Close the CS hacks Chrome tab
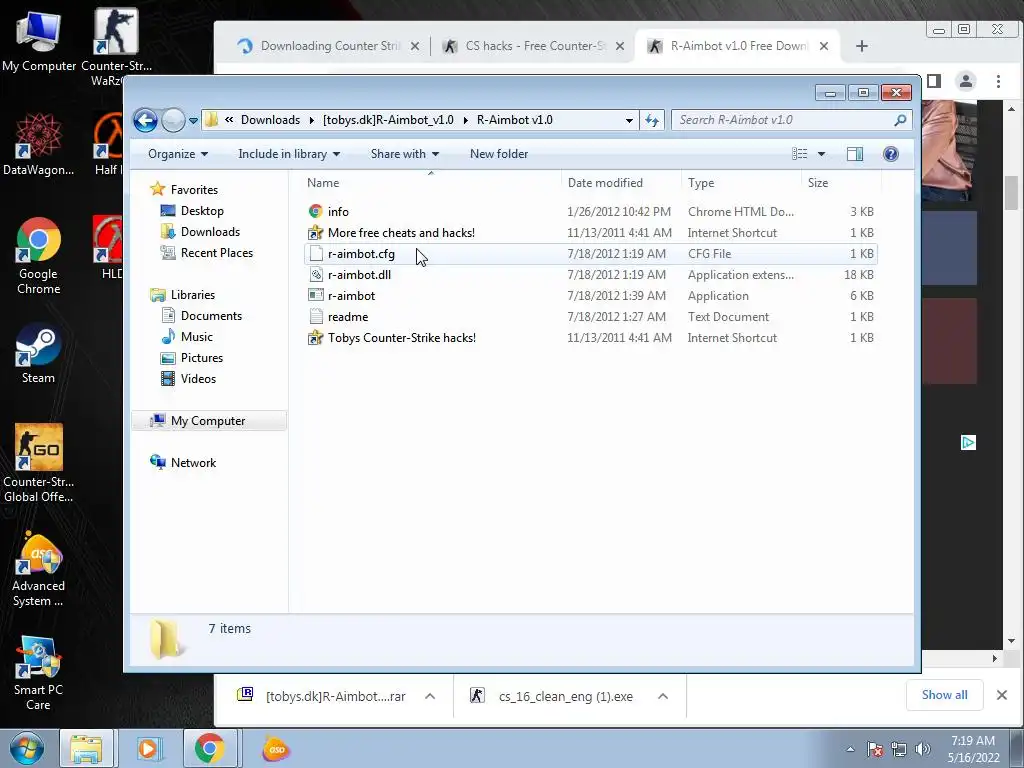Viewport: 1024px width, 768px height. [x=620, y=46]
